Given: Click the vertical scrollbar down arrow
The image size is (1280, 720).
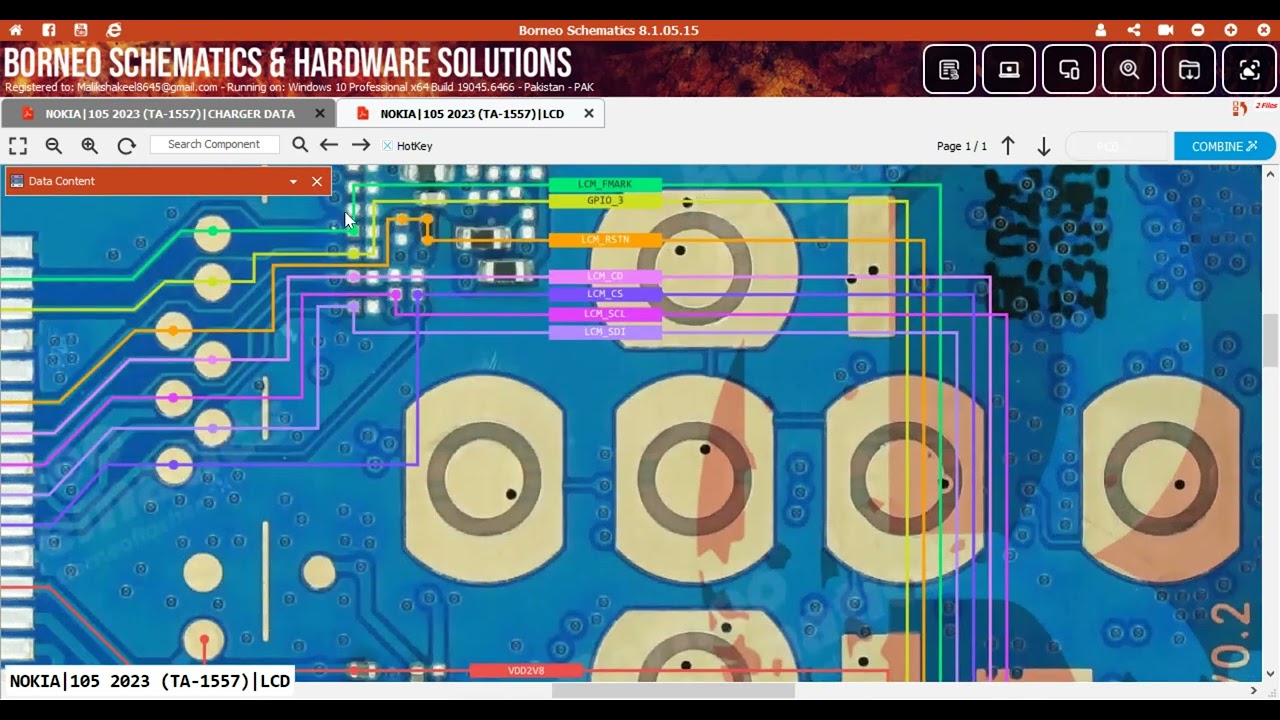Looking at the screenshot, I should pos(1271,674).
